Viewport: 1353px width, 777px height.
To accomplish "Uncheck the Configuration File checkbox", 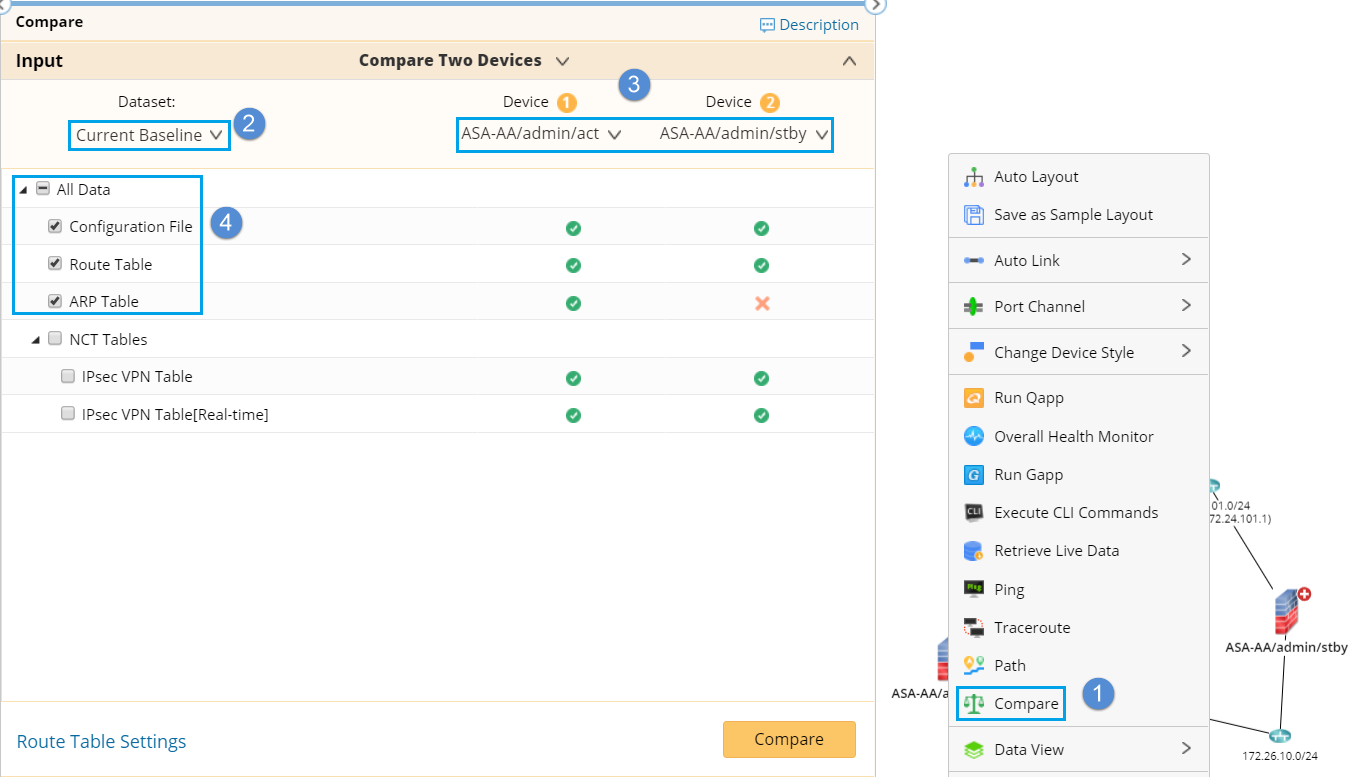I will point(55,227).
